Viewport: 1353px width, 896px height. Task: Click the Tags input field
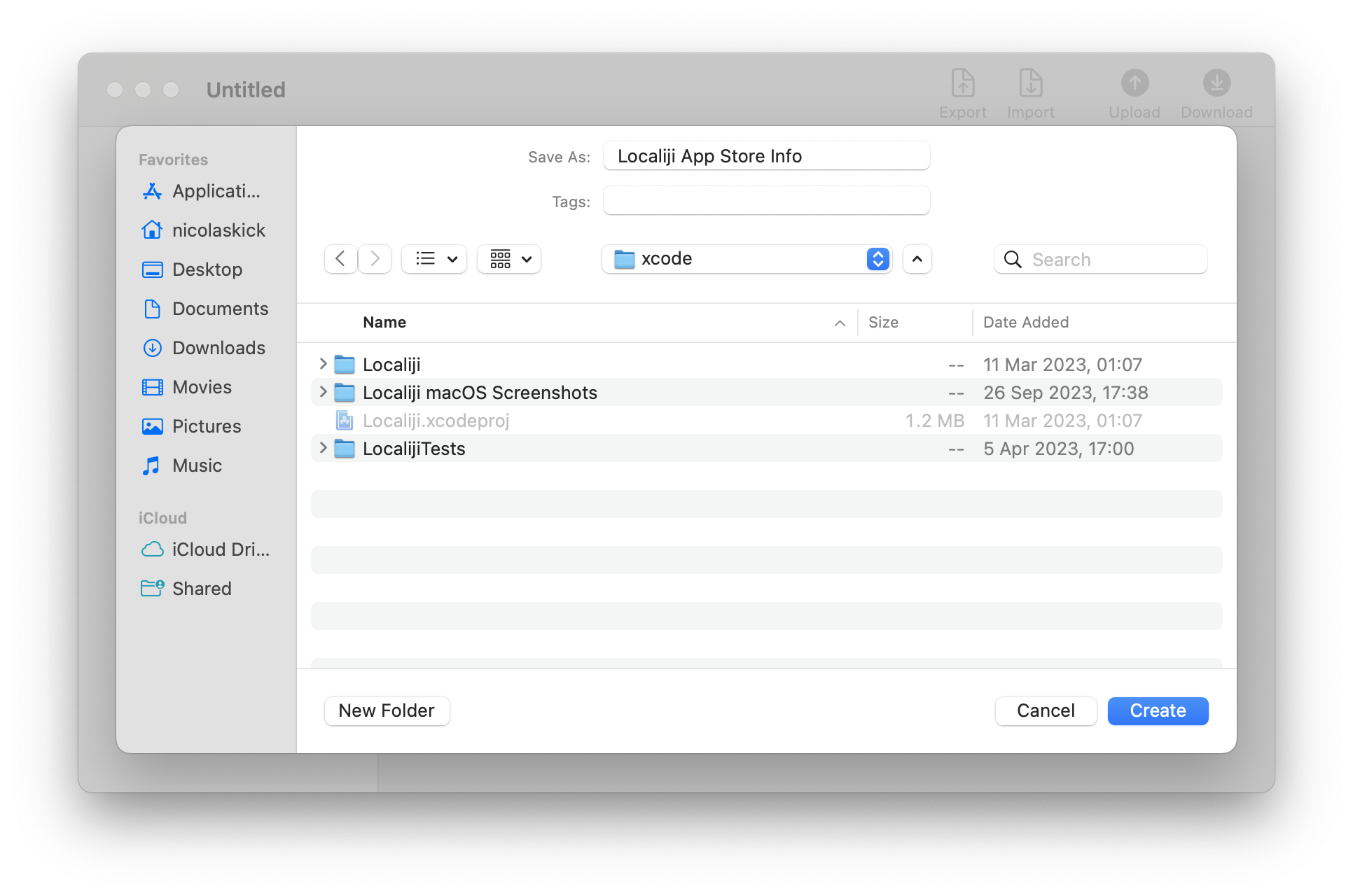pos(766,201)
